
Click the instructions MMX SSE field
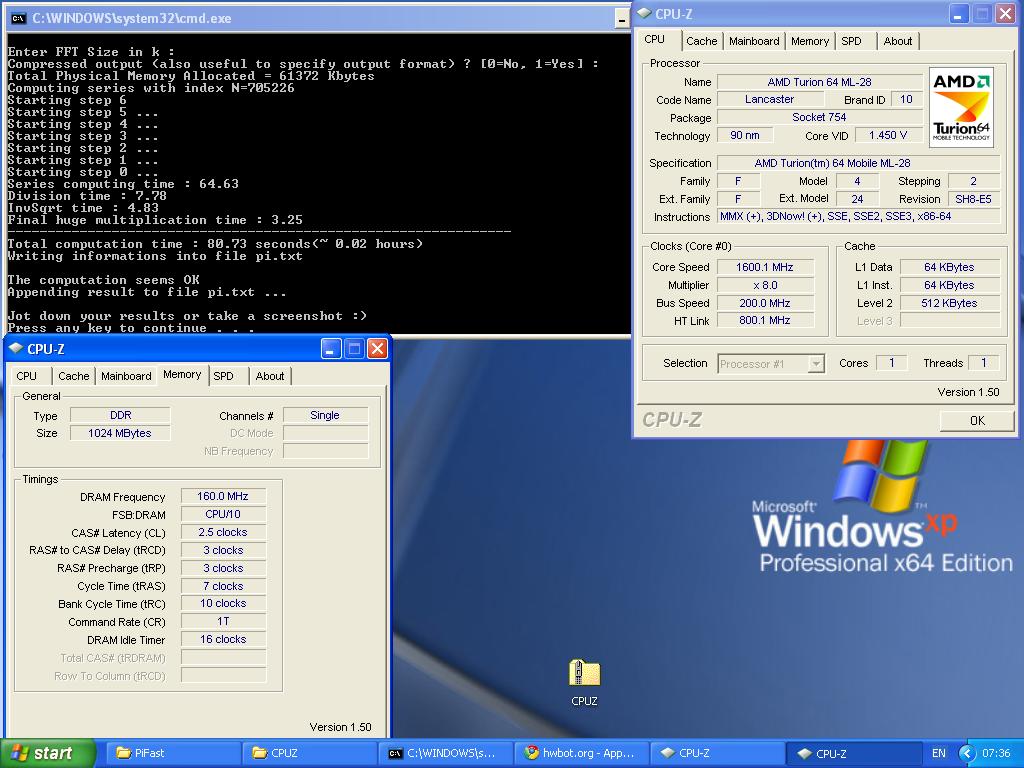pos(858,216)
